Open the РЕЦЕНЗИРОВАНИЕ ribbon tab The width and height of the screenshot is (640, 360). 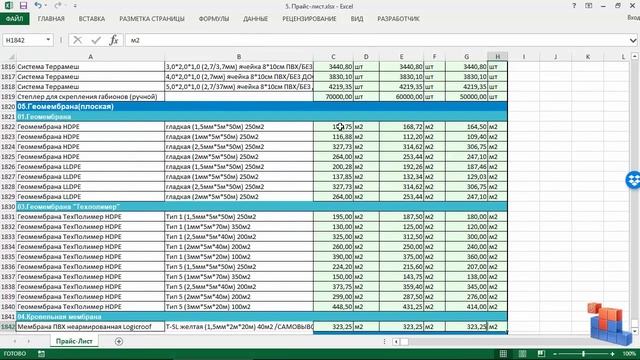tap(309, 19)
